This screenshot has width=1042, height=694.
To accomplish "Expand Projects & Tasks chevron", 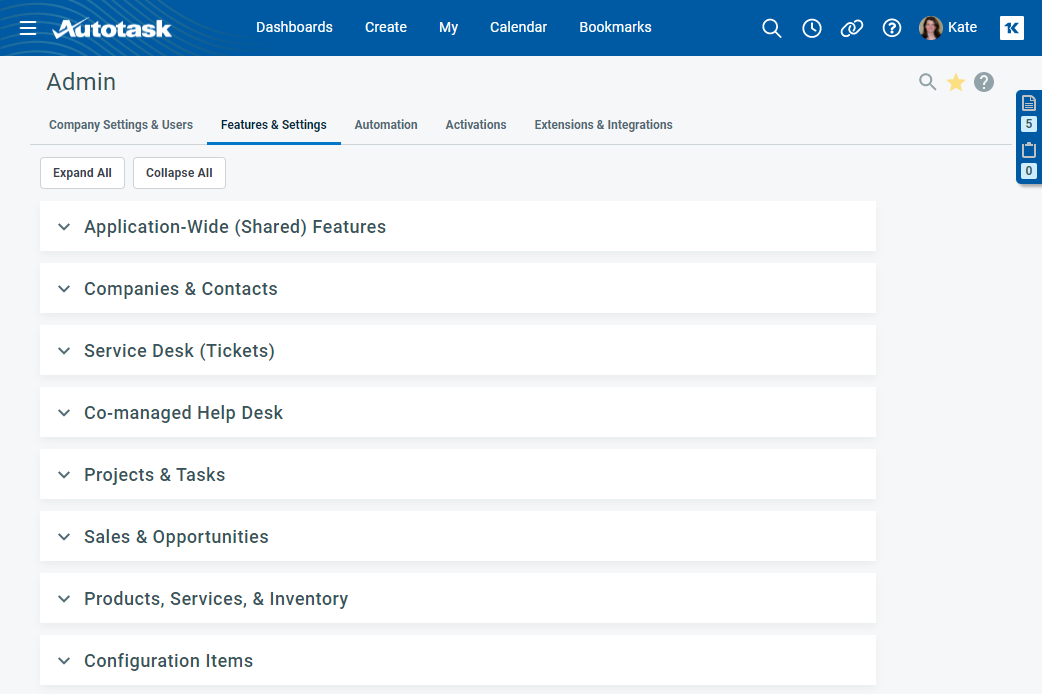I will [x=64, y=475].
